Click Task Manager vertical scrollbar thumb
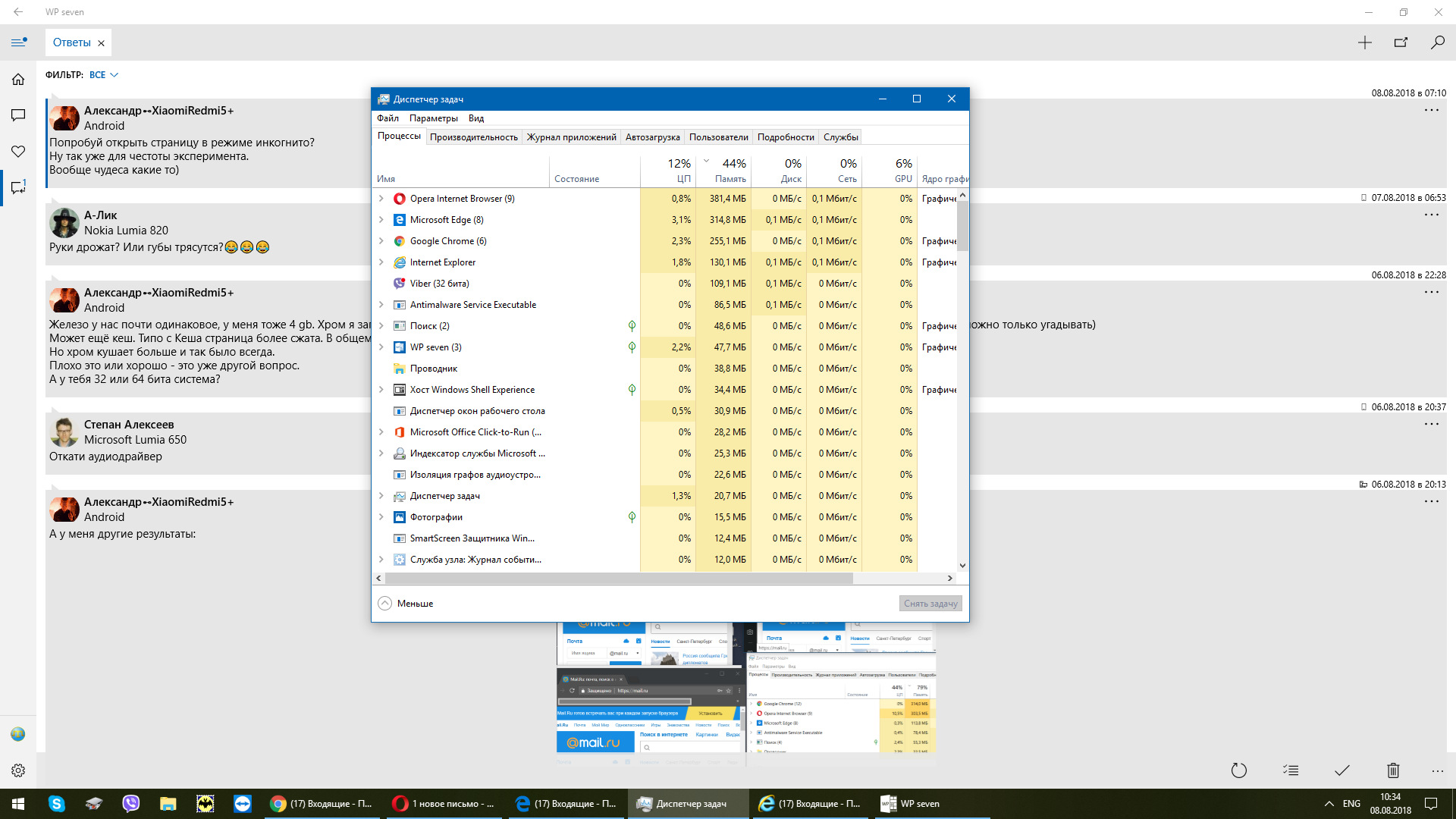 pyautogui.click(x=963, y=226)
